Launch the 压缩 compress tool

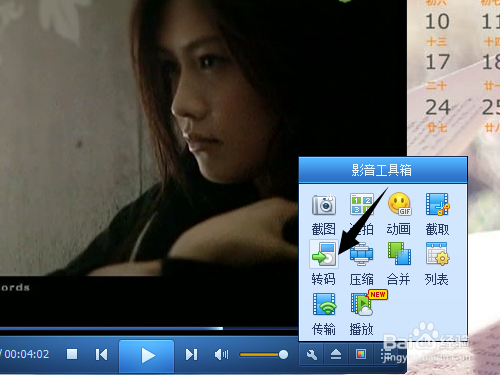362,263
